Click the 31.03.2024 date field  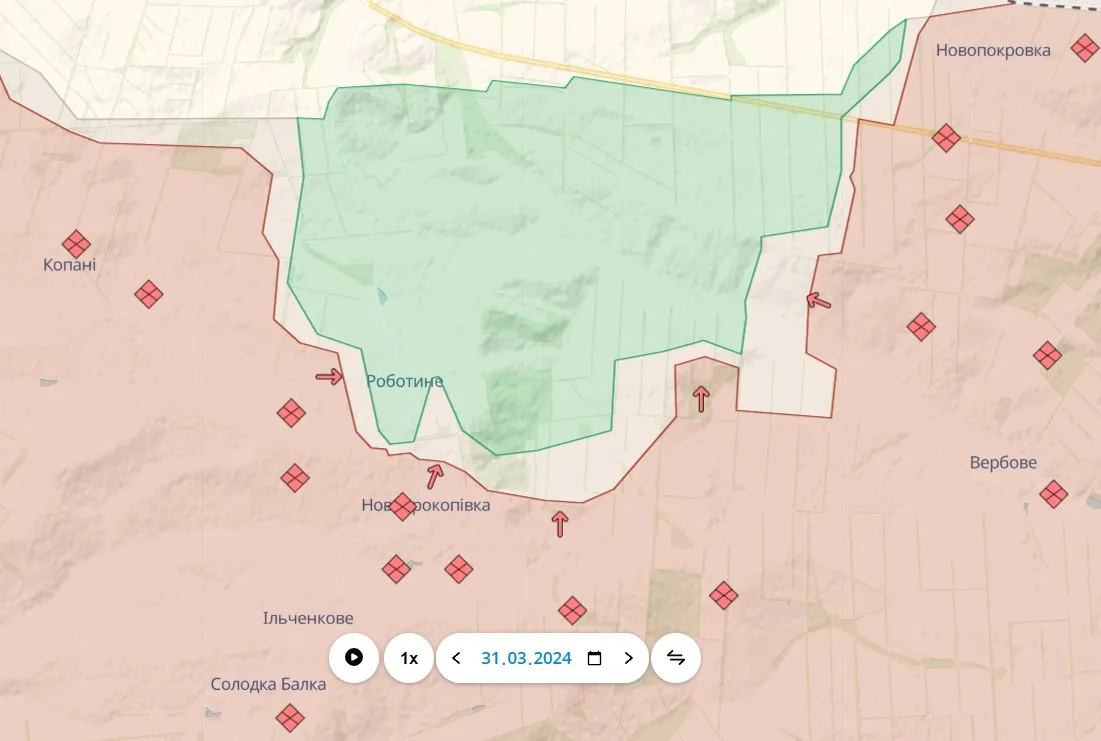tap(526, 658)
